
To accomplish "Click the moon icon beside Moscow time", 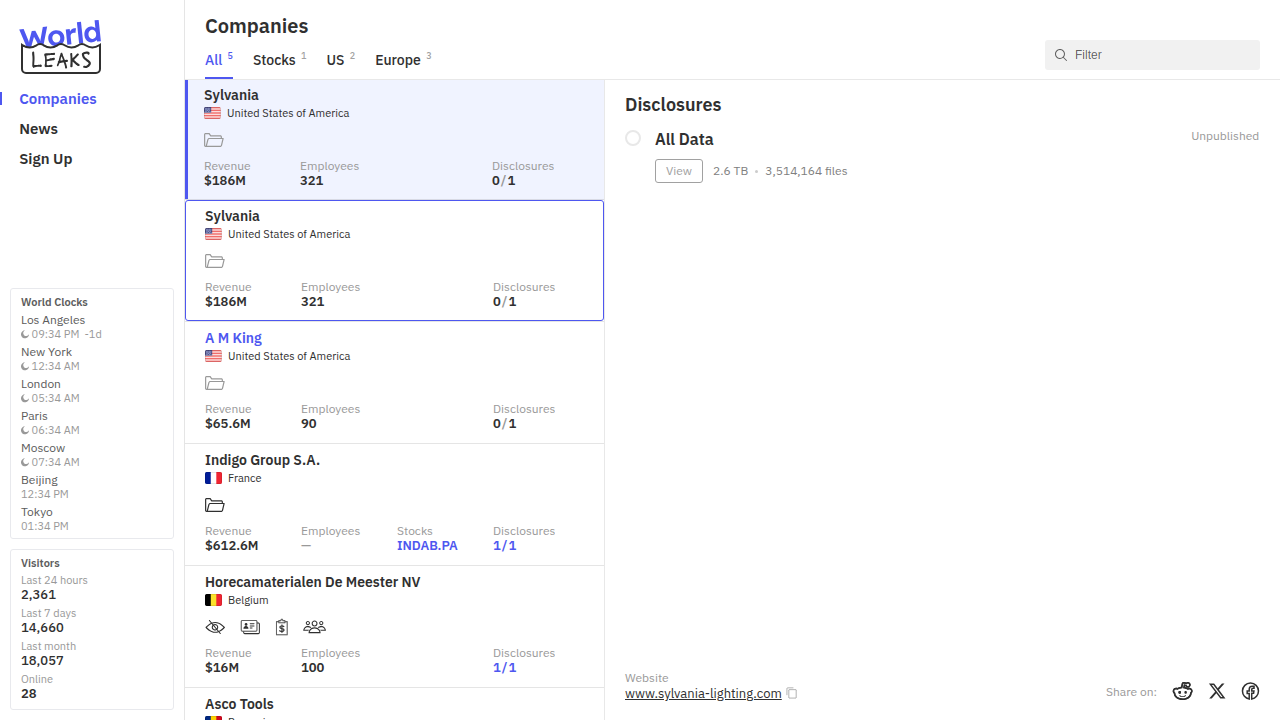I will pos(25,463).
